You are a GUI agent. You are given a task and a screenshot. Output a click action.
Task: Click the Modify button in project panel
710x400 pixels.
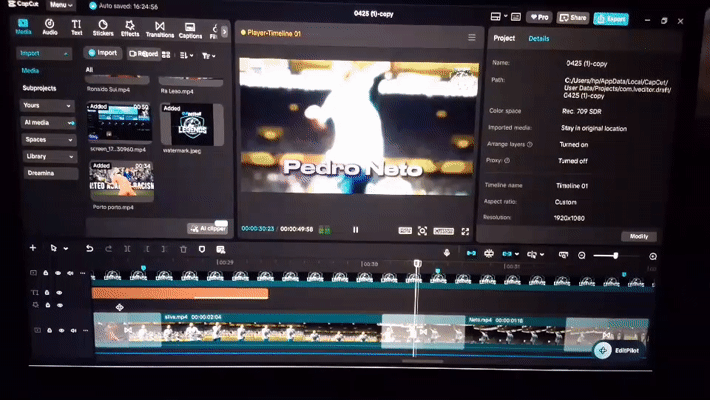[639, 236]
